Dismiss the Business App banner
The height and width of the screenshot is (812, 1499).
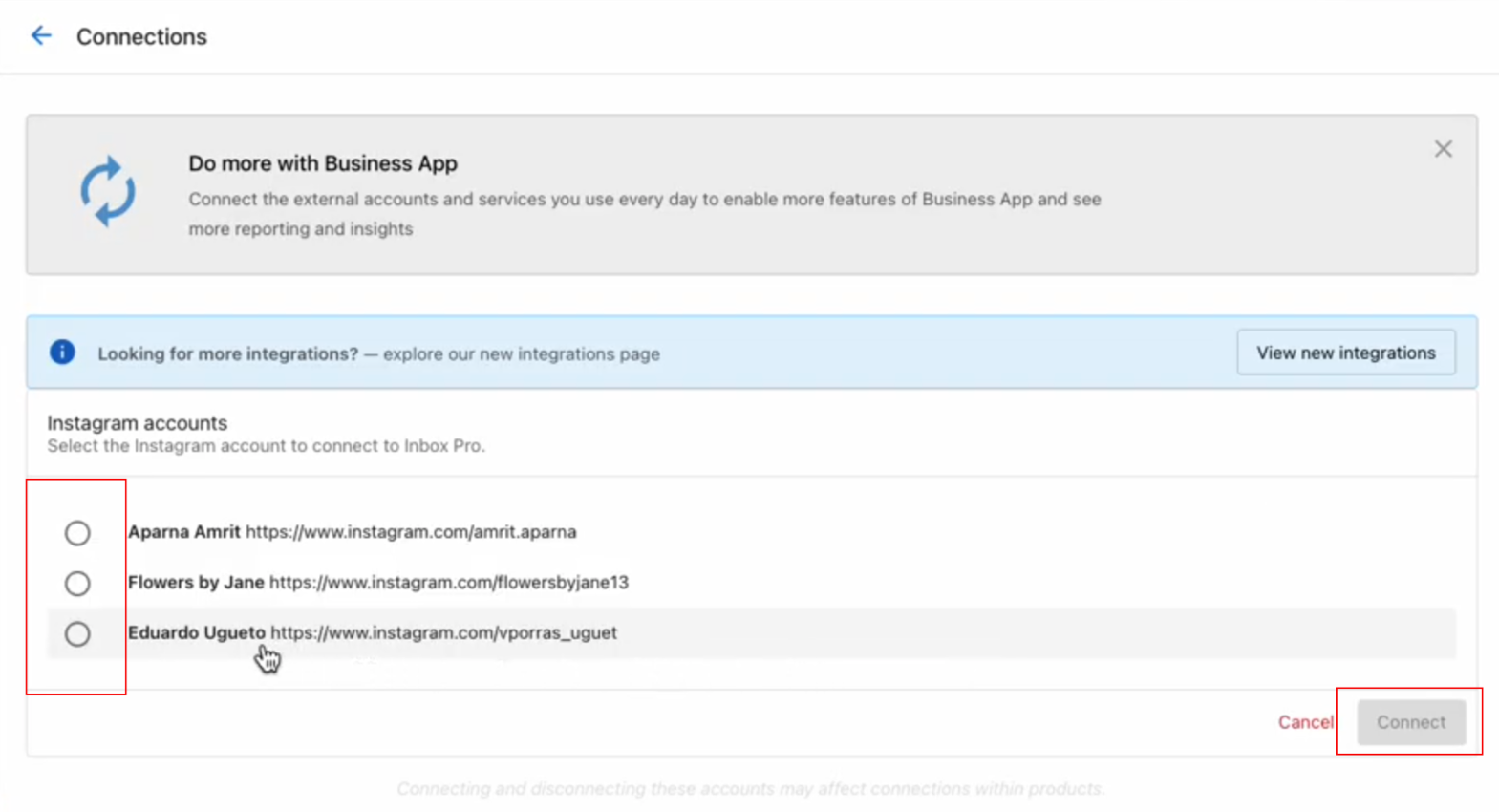[x=1443, y=149]
